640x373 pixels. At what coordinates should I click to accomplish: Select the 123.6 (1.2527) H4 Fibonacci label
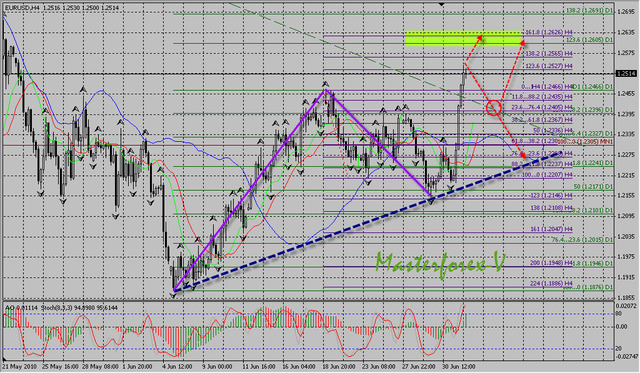click(549, 66)
